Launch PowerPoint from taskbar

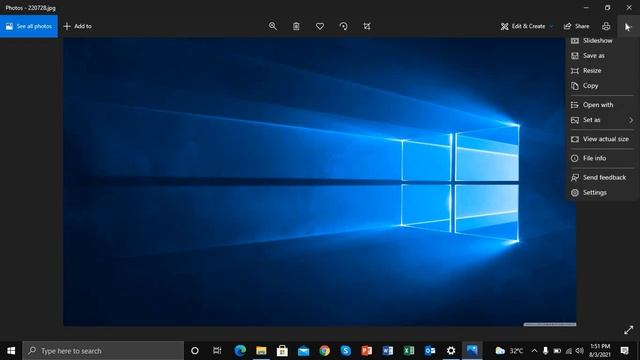[367, 351]
